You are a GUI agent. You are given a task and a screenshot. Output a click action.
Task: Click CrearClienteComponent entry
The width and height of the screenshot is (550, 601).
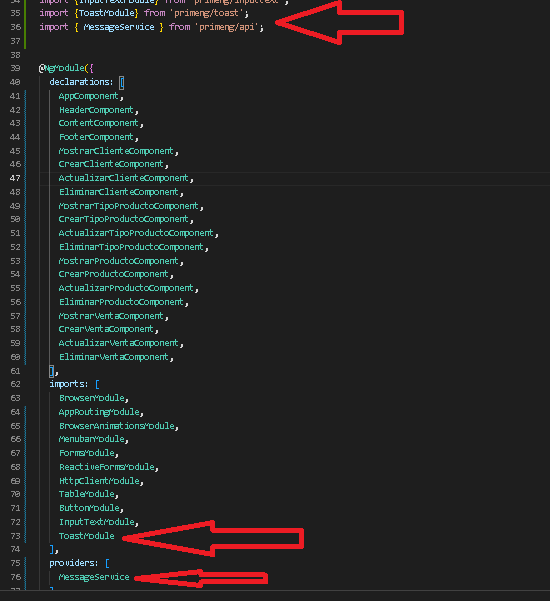click(111, 164)
